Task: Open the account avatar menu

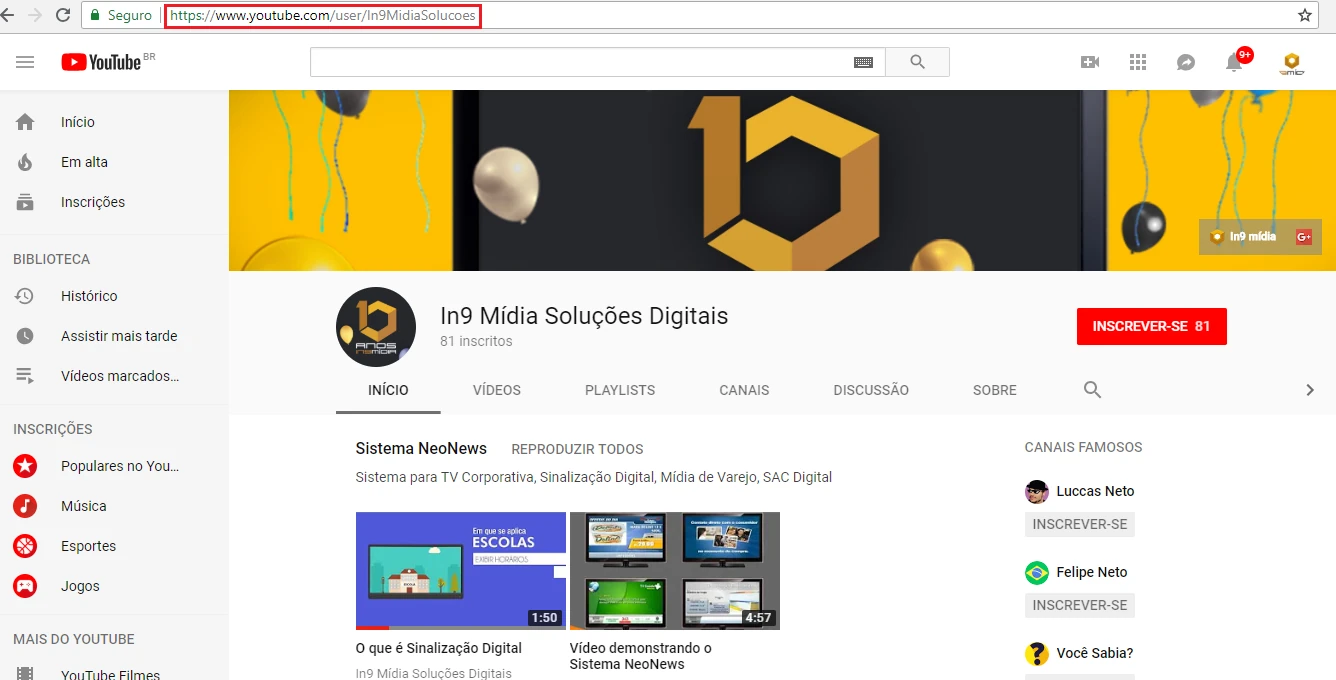Action: point(1292,62)
